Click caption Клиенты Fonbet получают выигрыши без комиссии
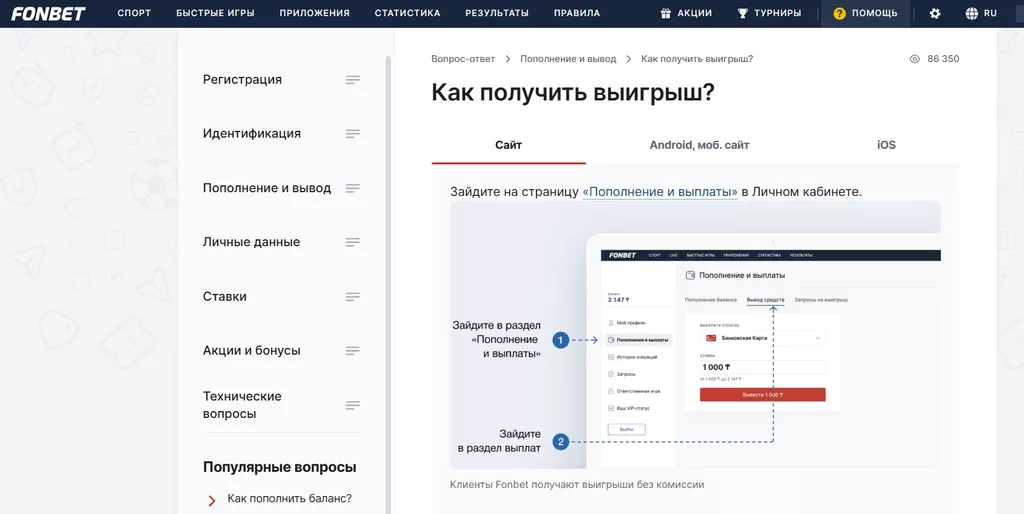The width and height of the screenshot is (1024, 514). click(577, 485)
